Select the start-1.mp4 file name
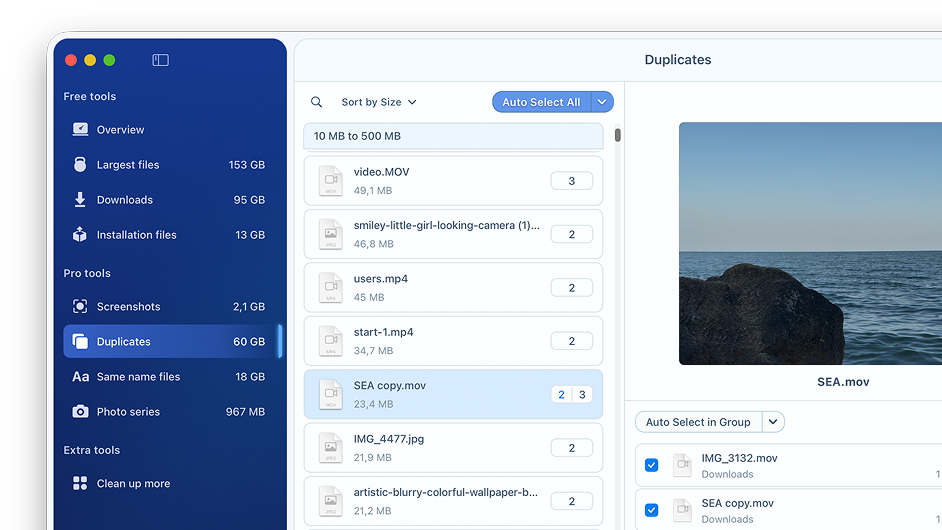Screen dimensions: 942x530 [x=383, y=332]
